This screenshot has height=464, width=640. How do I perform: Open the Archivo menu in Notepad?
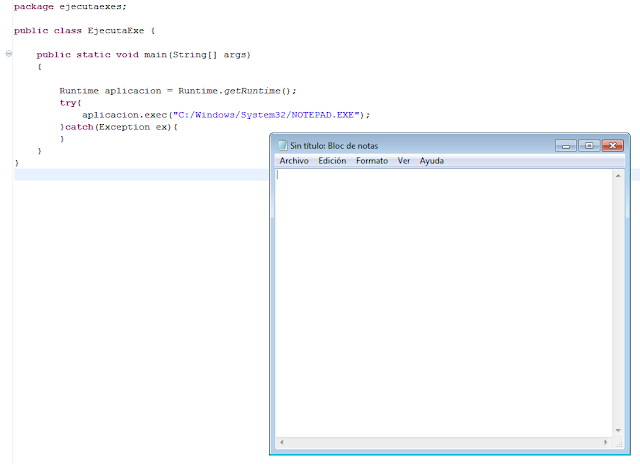coord(294,161)
